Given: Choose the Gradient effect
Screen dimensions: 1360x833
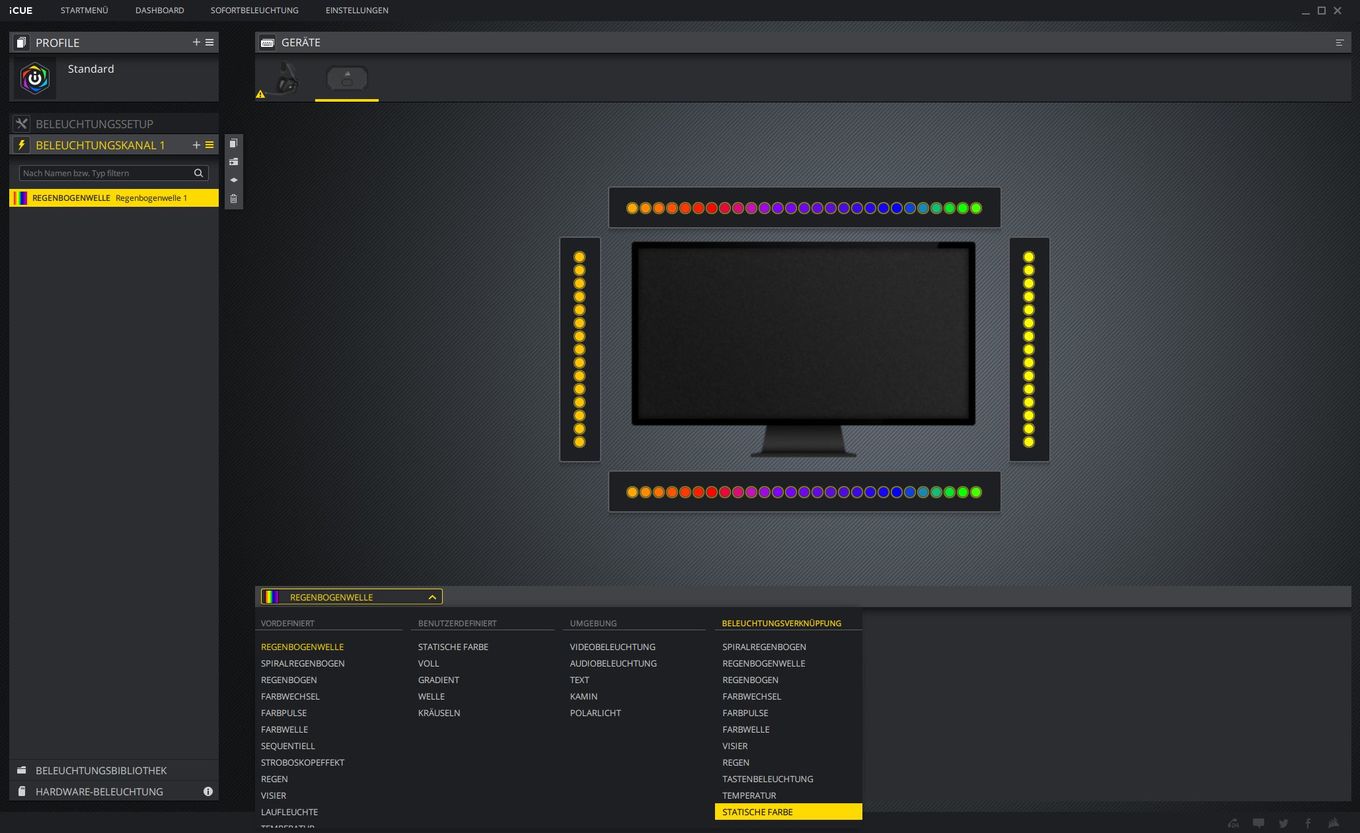Looking at the screenshot, I should pyautogui.click(x=439, y=680).
